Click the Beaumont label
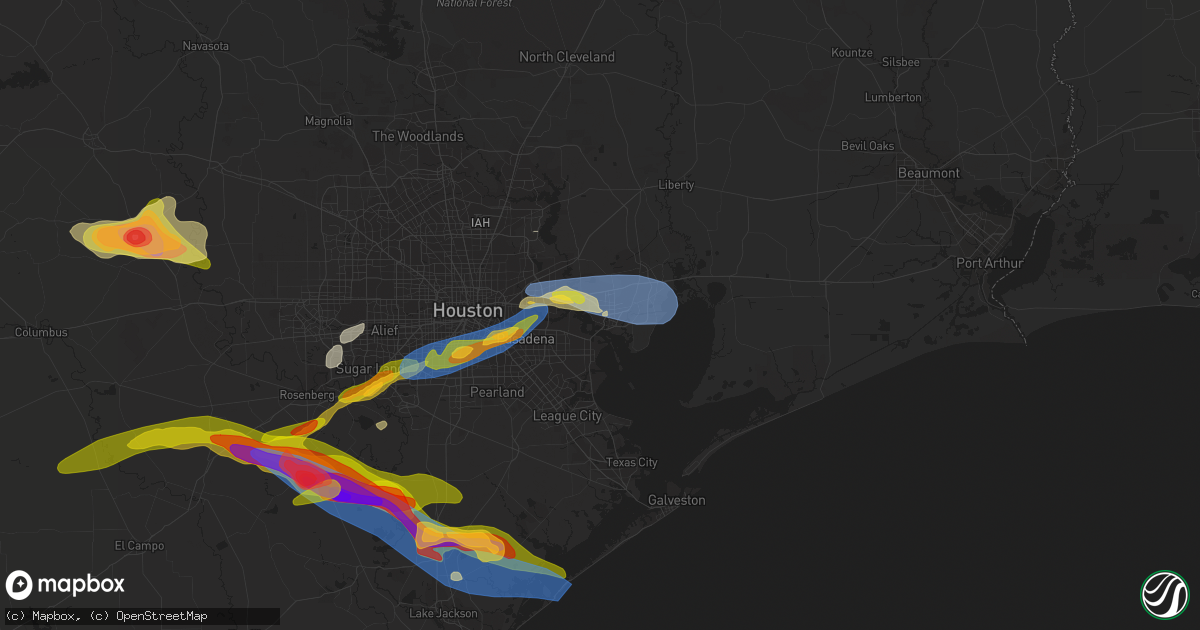Viewport: 1200px width, 630px height. click(x=929, y=173)
